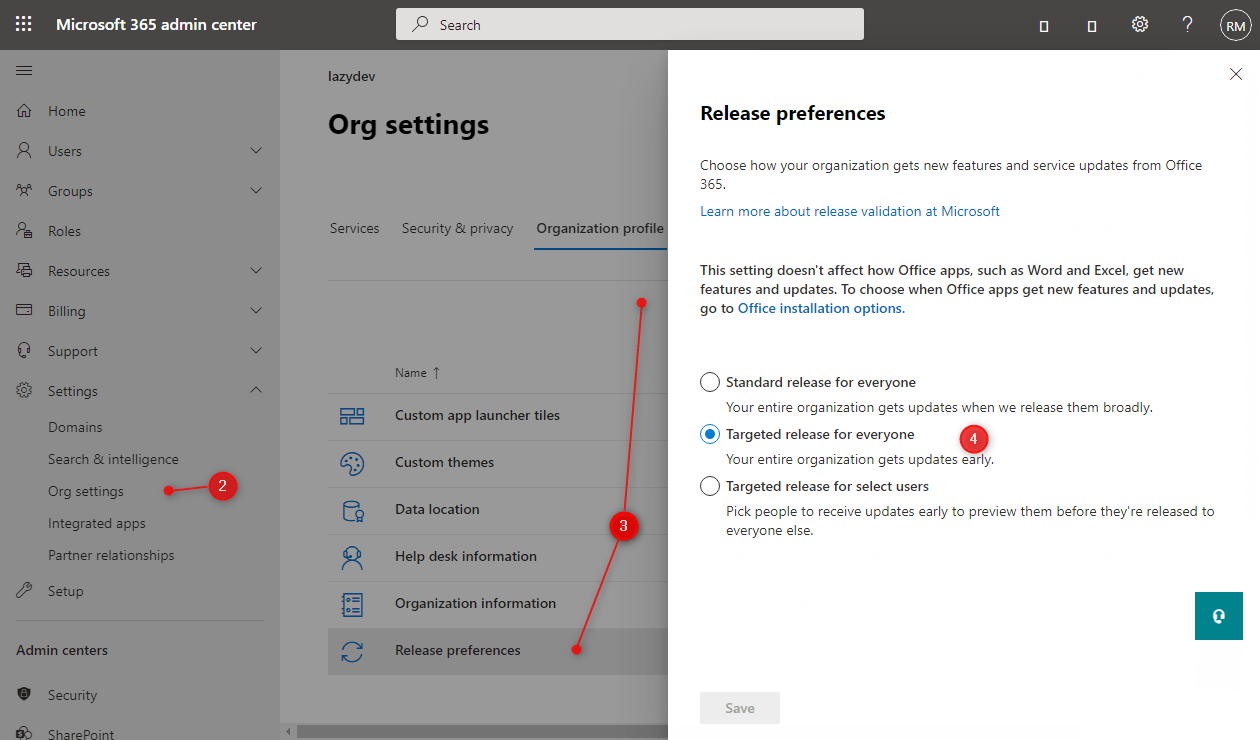Viewport: 1260px width, 740px height.
Task: Sort by the Name column header
Action: [x=417, y=373]
